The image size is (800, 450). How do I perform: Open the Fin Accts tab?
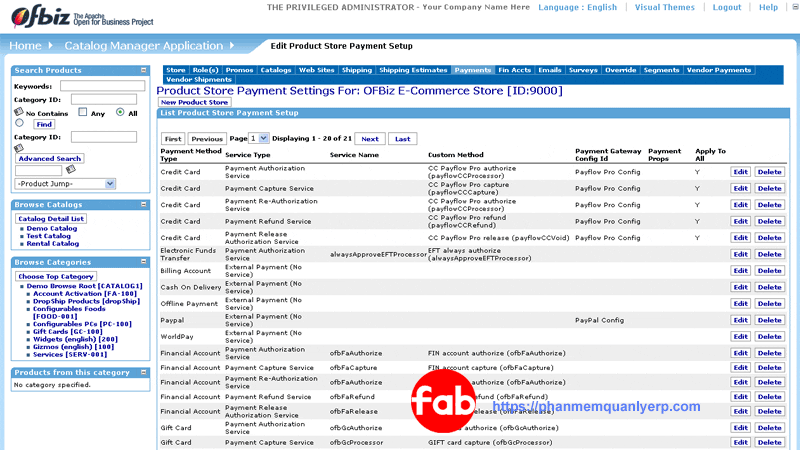pyautogui.click(x=514, y=70)
